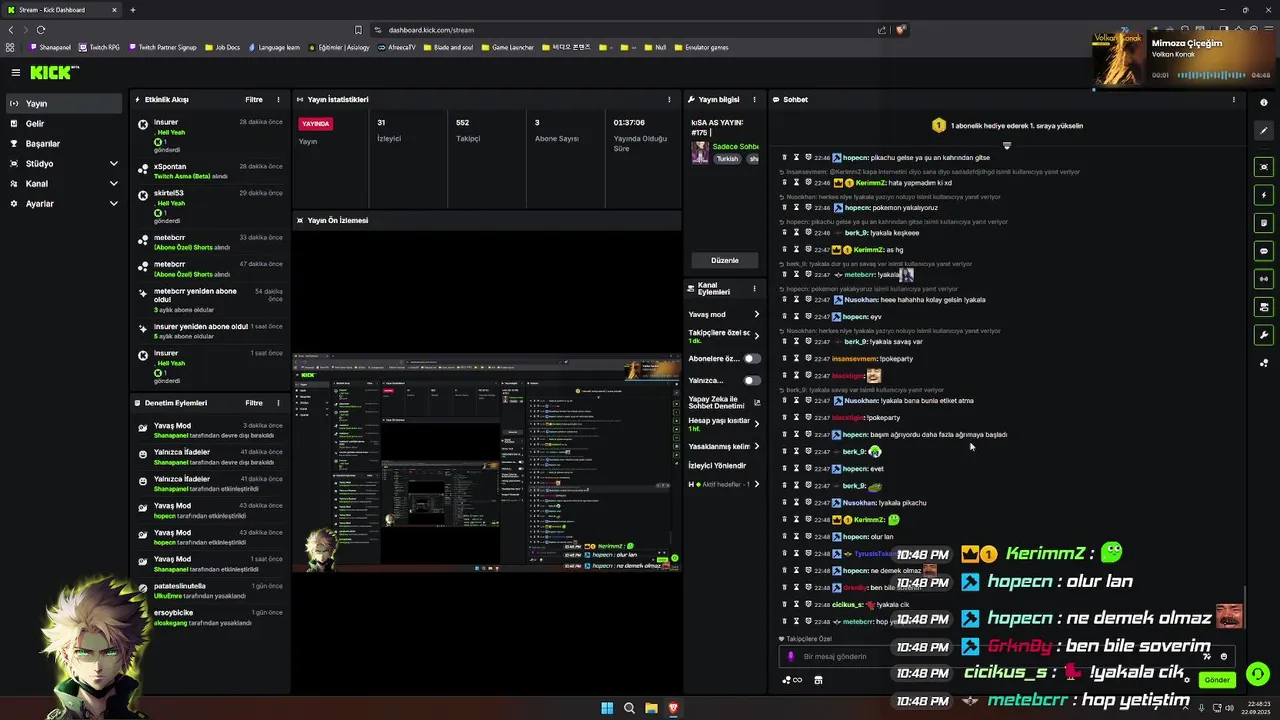Go to the Yayın sidebar page
The width and height of the screenshot is (1280, 720).
point(64,103)
